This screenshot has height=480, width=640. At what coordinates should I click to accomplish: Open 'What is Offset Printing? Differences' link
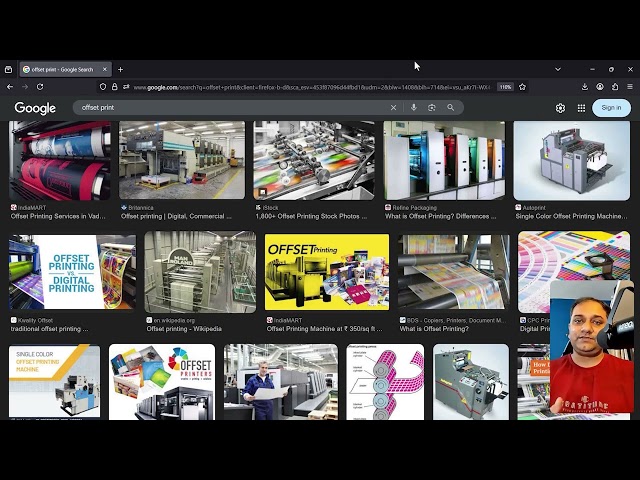click(x=441, y=216)
